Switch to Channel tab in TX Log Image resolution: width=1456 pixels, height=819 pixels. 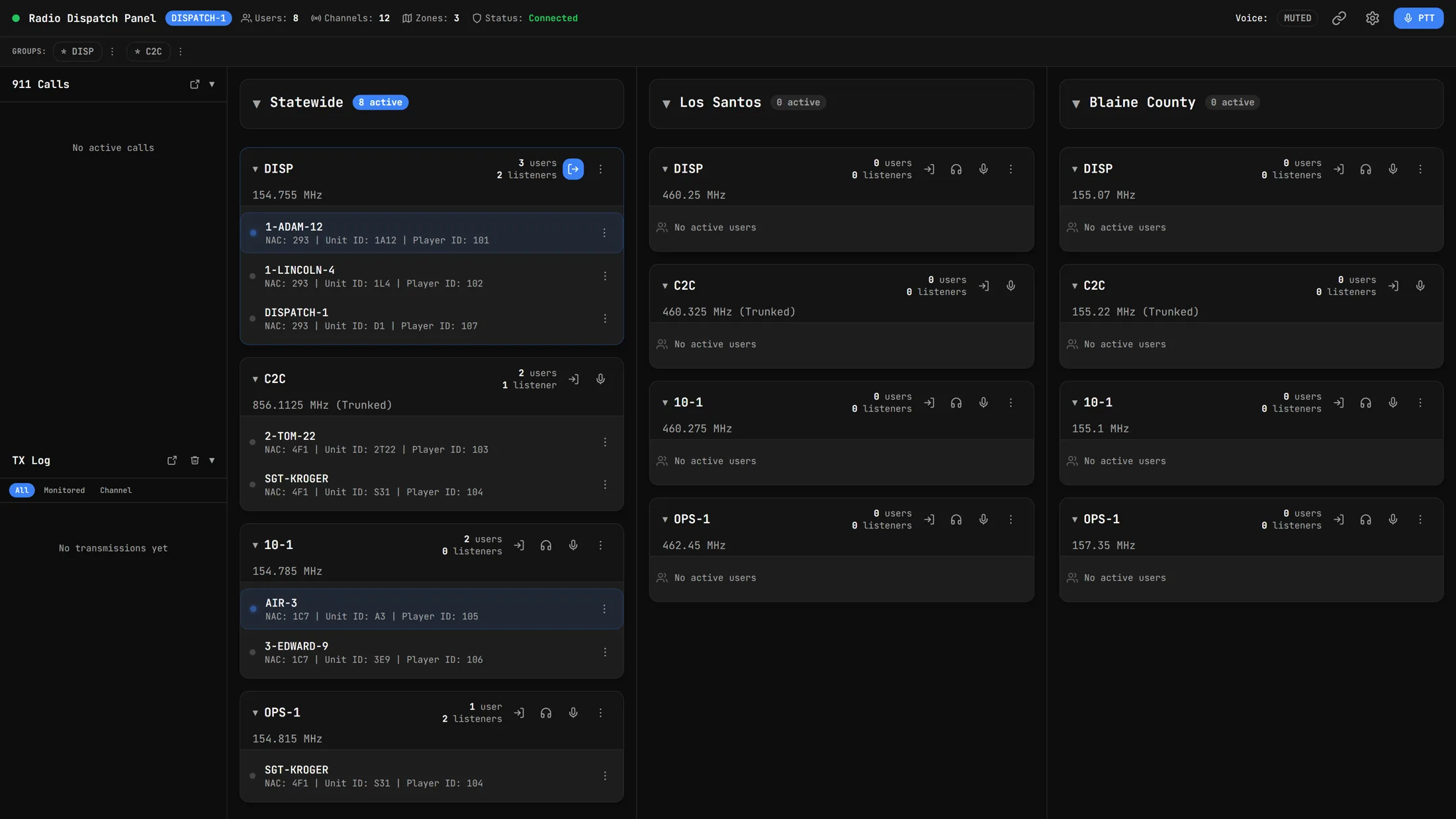[116, 490]
